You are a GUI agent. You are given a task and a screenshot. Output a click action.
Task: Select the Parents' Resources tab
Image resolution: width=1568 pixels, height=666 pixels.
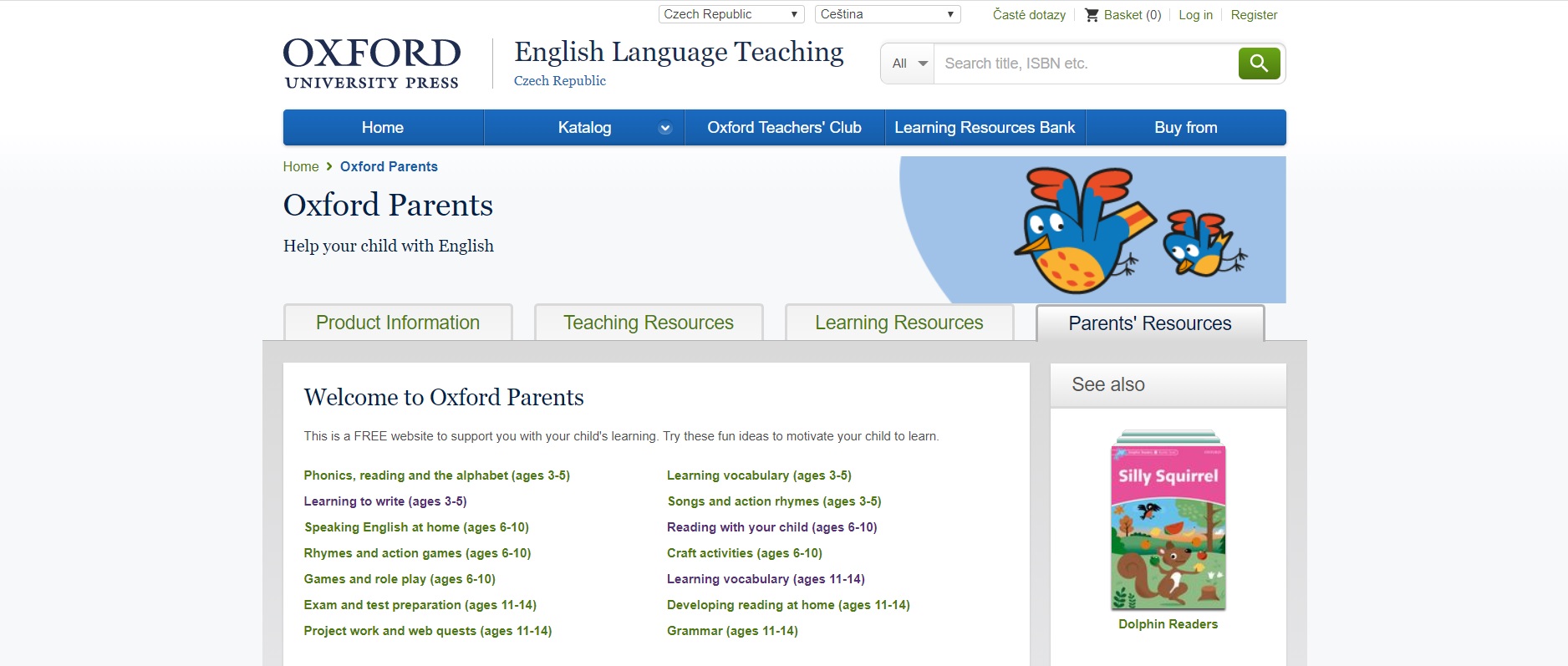pos(1150,323)
